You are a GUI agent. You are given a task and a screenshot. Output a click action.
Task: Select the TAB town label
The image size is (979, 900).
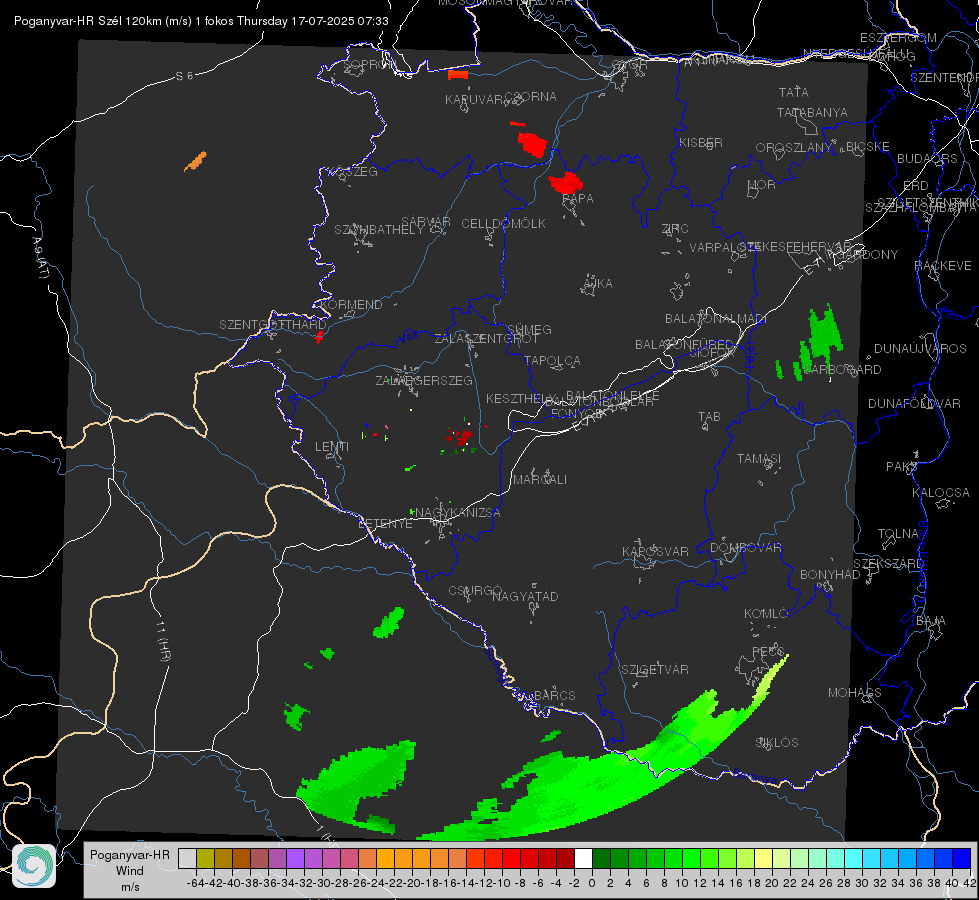coord(709,417)
